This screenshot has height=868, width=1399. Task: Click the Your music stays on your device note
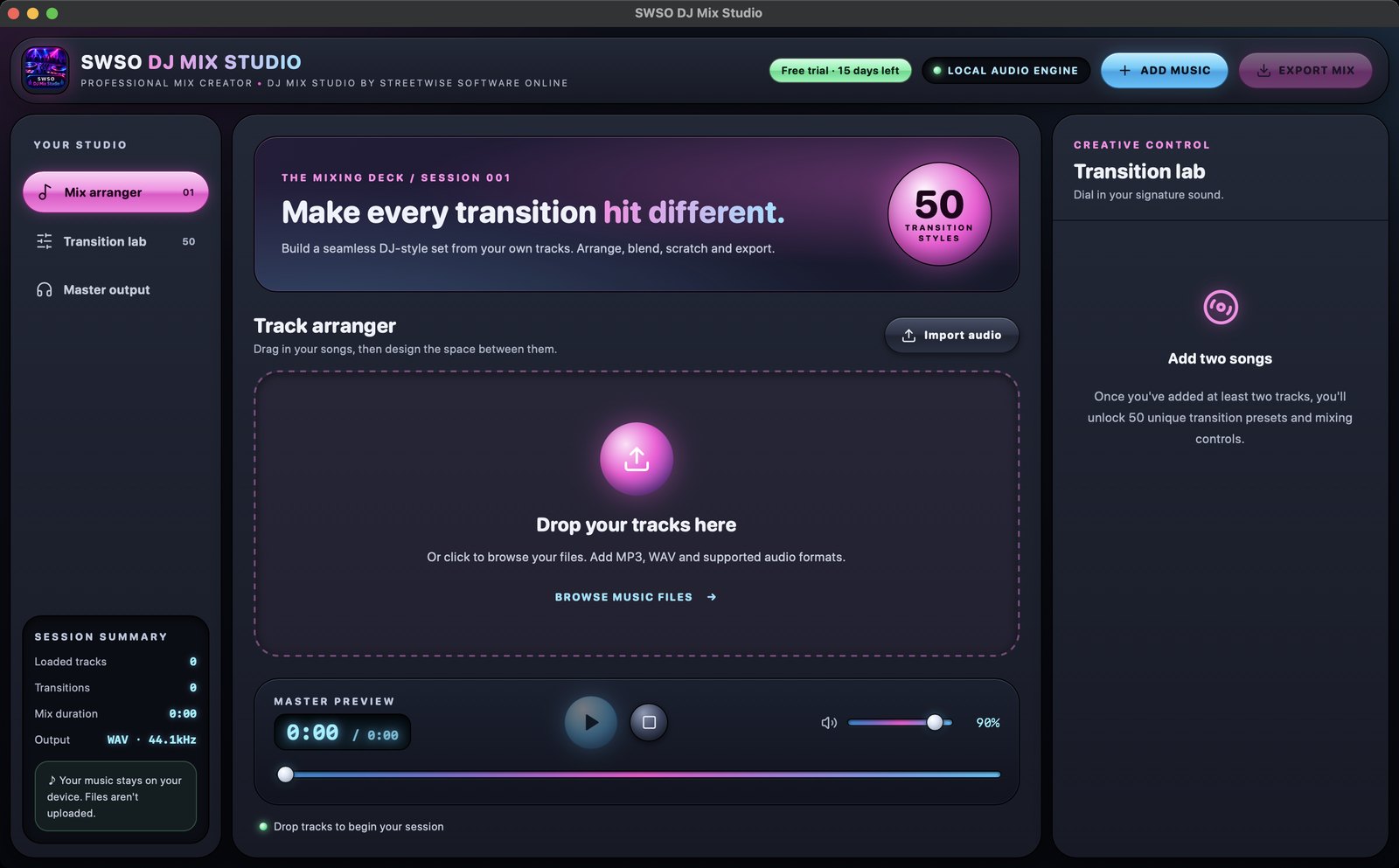115,796
